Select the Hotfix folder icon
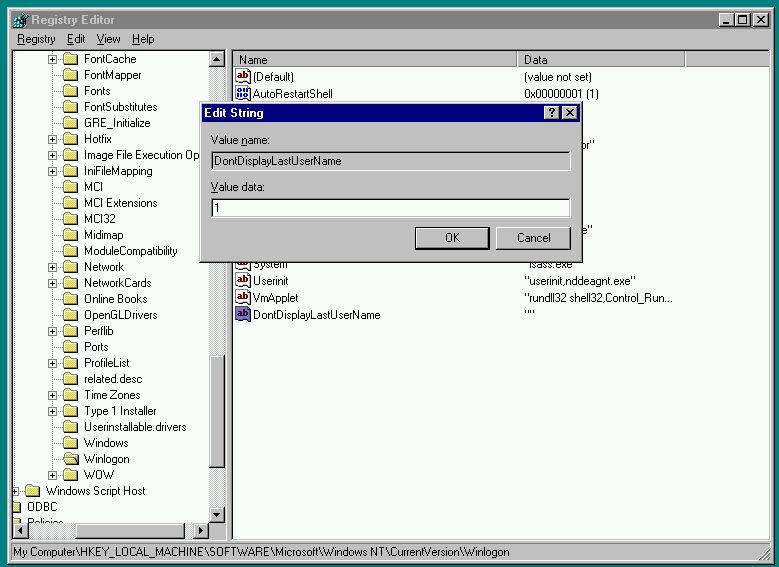This screenshot has width=779, height=567. click(71, 139)
